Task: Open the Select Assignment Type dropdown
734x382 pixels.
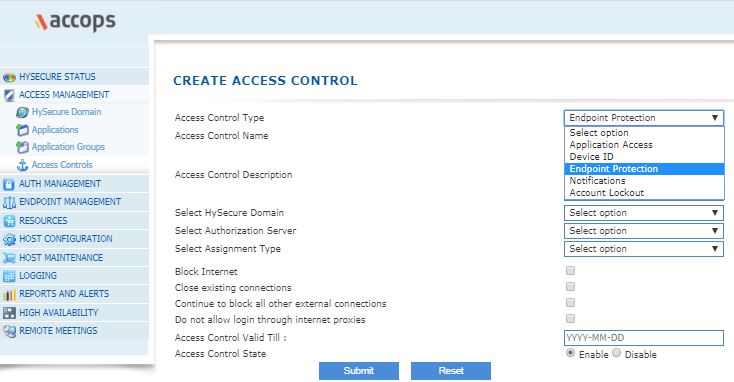Action: [x=644, y=249]
